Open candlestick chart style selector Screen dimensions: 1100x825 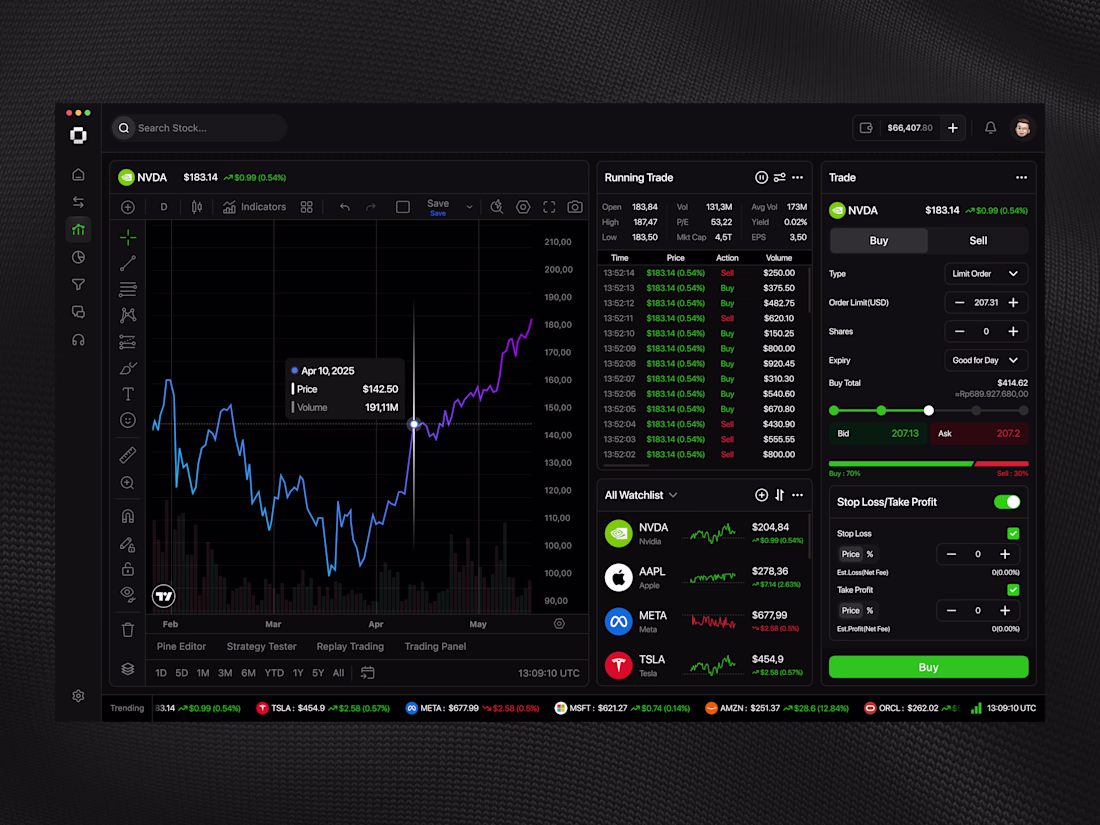click(x=197, y=207)
